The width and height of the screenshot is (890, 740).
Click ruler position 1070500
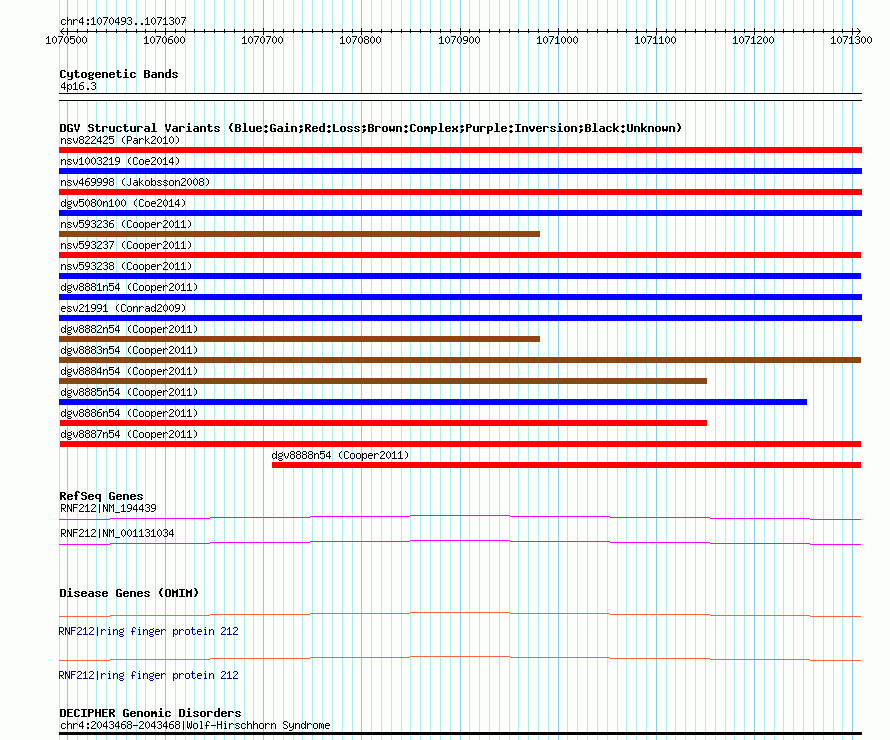[x=66, y=40]
